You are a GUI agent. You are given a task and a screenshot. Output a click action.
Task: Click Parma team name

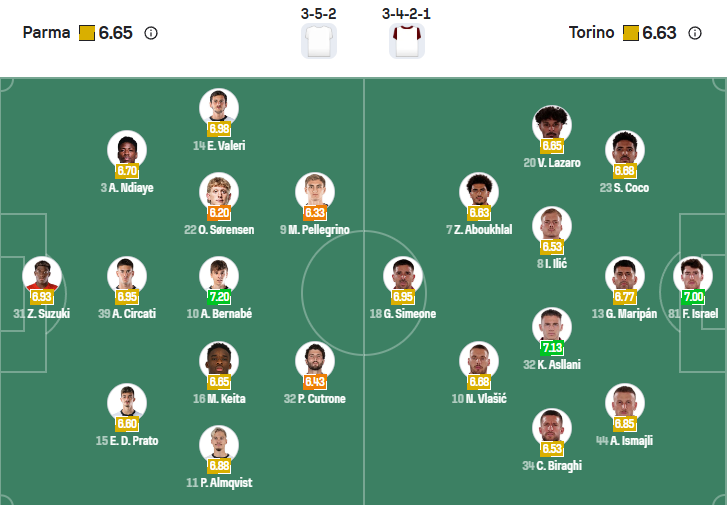47,33
